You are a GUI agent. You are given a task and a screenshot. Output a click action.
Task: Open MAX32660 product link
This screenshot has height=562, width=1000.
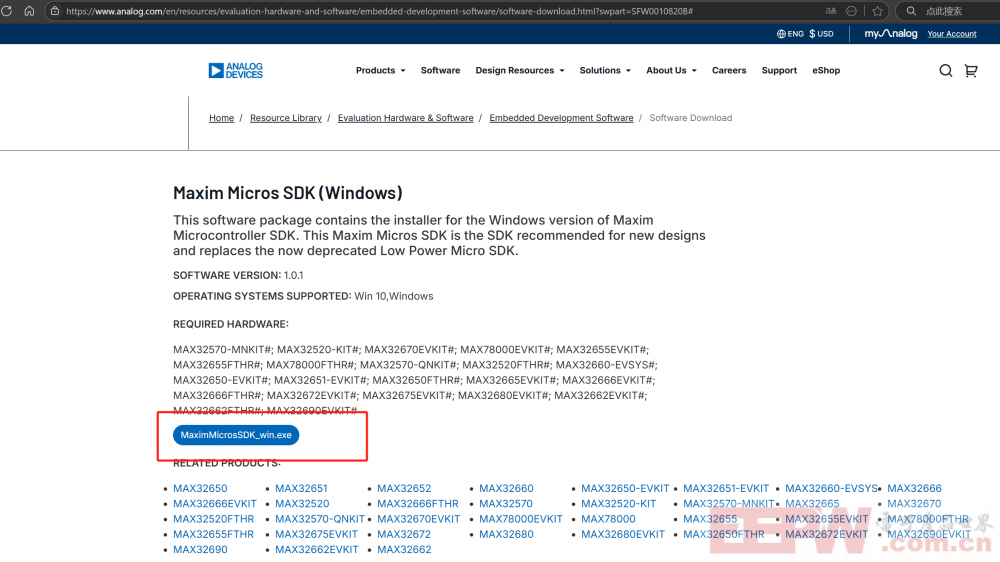(506, 489)
